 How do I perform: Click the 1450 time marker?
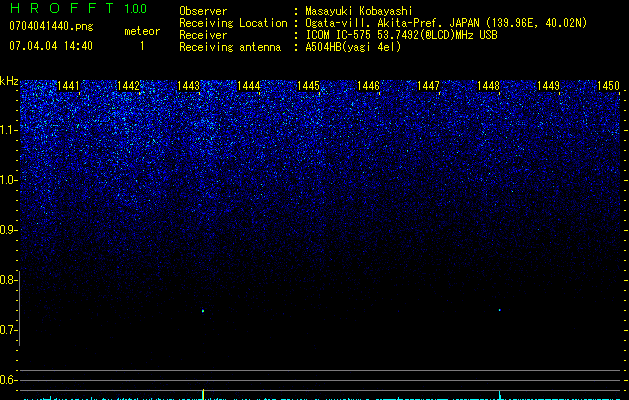tap(608, 86)
